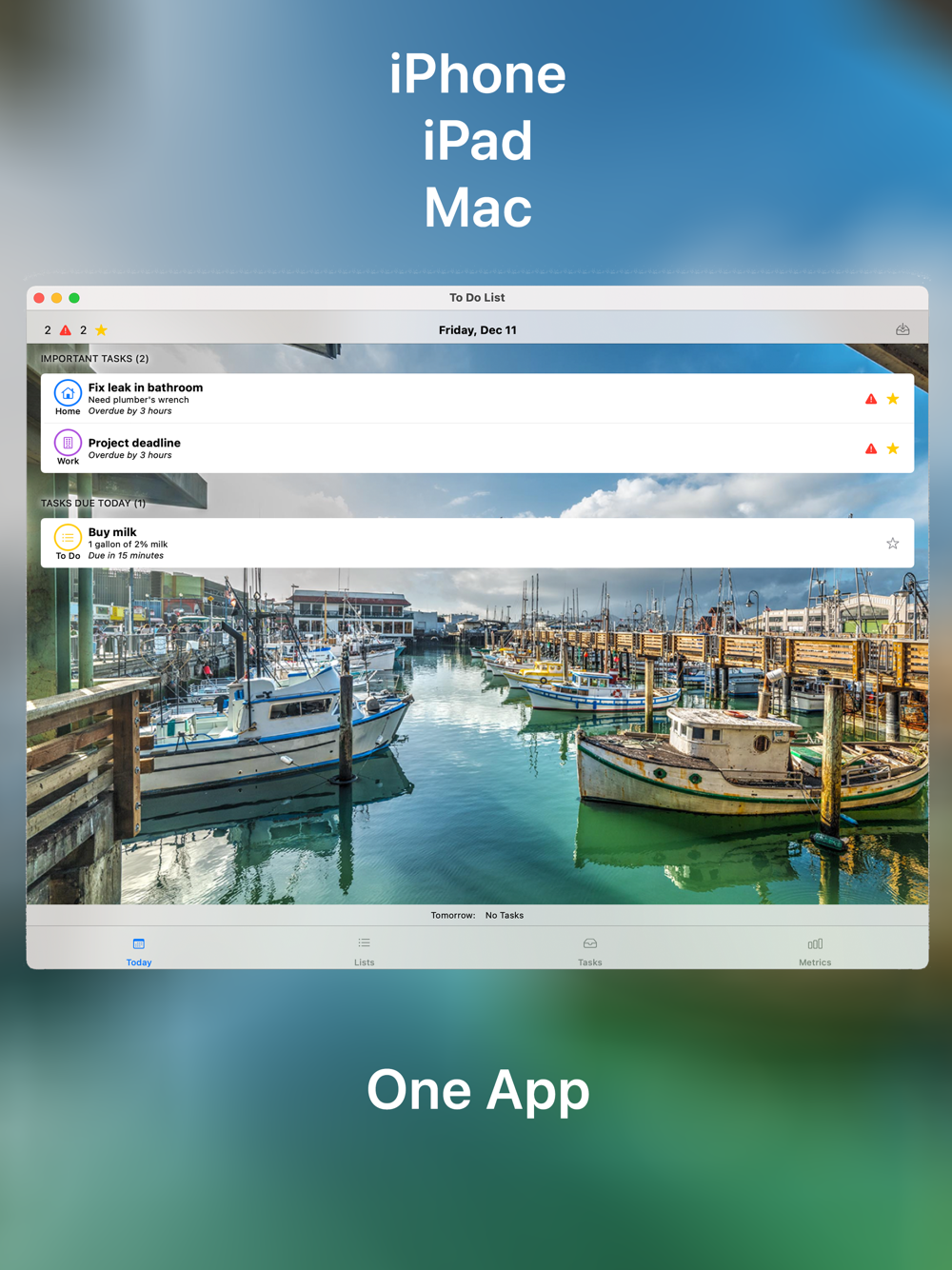Open the Fix leak in bathroom task
The image size is (952, 1270).
click(x=477, y=399)
